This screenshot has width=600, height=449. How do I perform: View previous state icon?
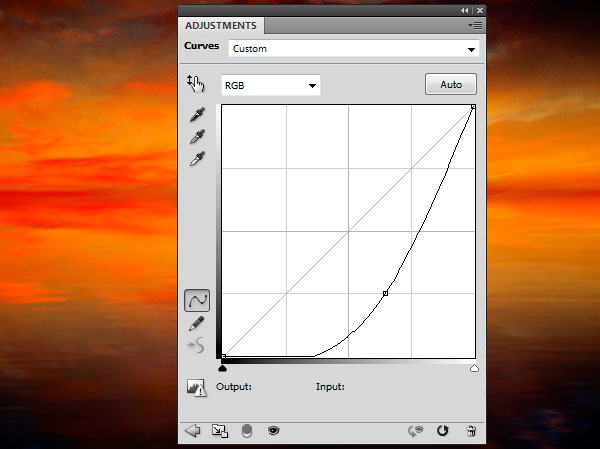coord(416,431)
